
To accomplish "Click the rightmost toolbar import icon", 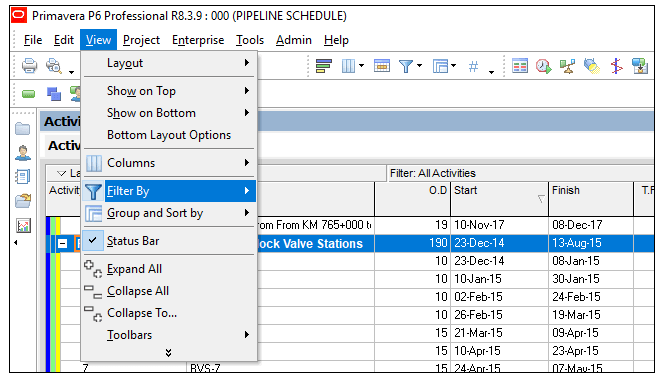I will point(640,66).
